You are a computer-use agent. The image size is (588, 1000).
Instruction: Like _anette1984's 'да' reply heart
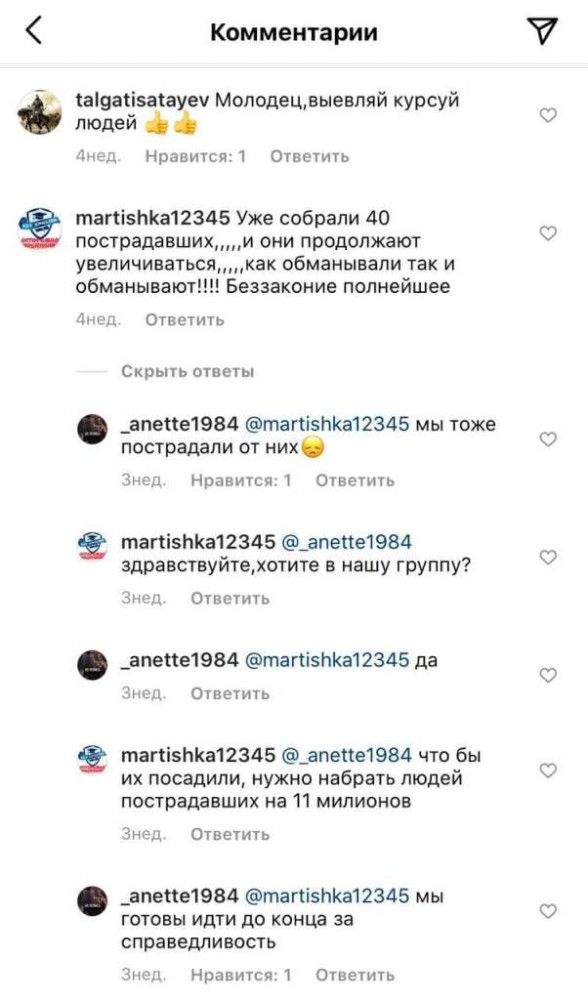[548, 675]
